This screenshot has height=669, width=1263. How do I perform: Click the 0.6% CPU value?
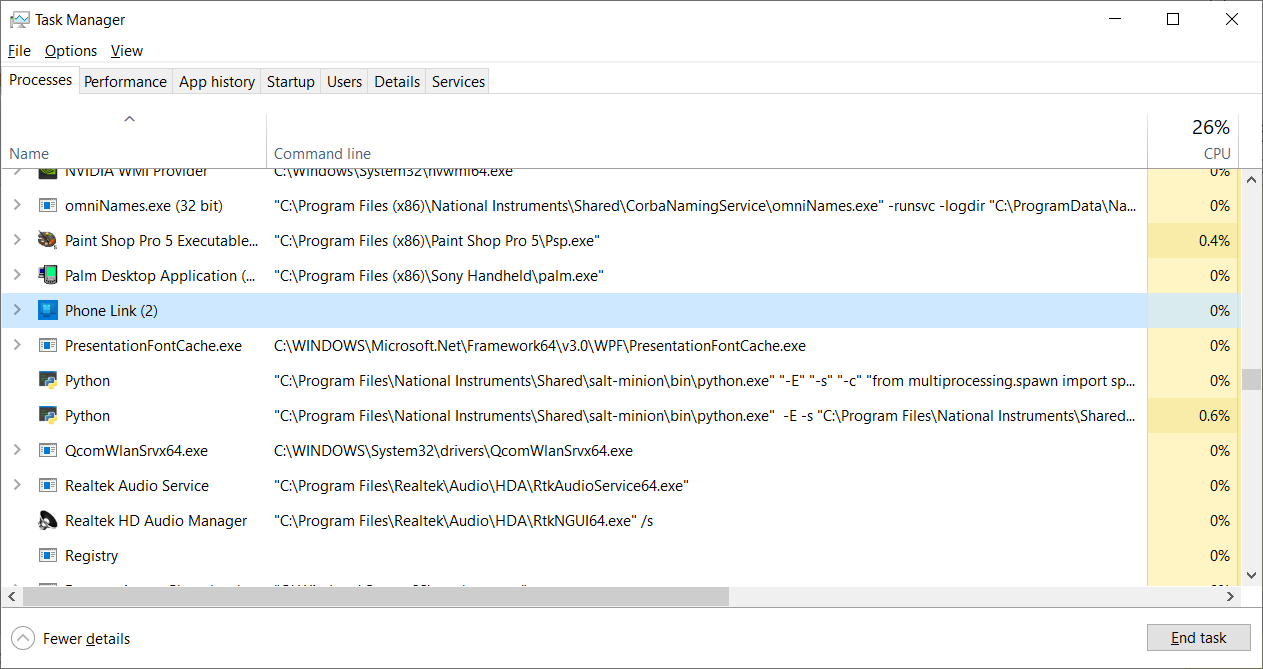tap(1214, 415)
